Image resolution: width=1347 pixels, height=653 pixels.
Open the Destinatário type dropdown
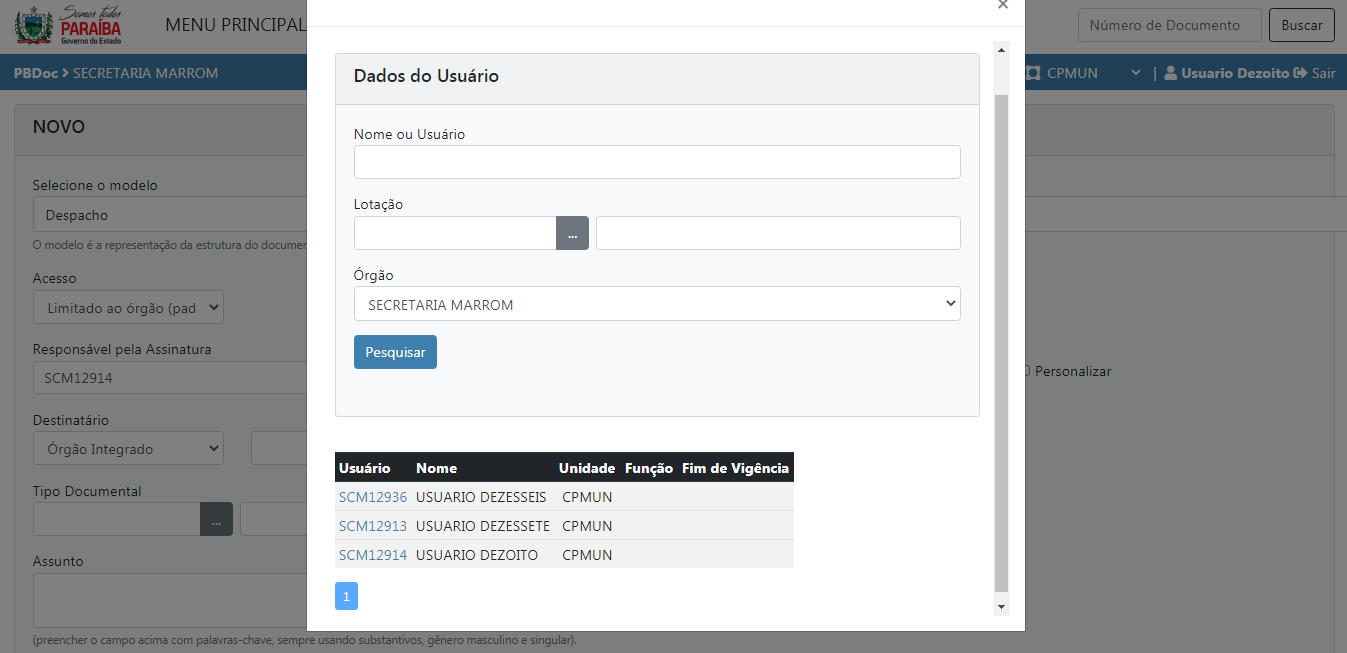click(128, 449)
